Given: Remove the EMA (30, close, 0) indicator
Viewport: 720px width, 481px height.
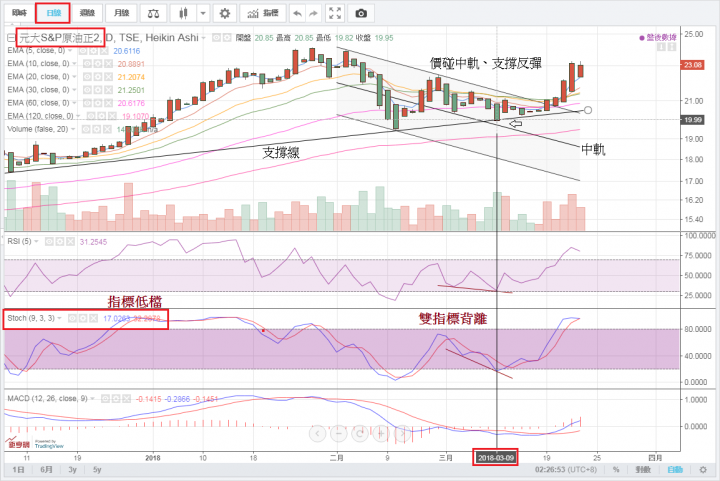Looking at the screenshot, I should 108,90.
